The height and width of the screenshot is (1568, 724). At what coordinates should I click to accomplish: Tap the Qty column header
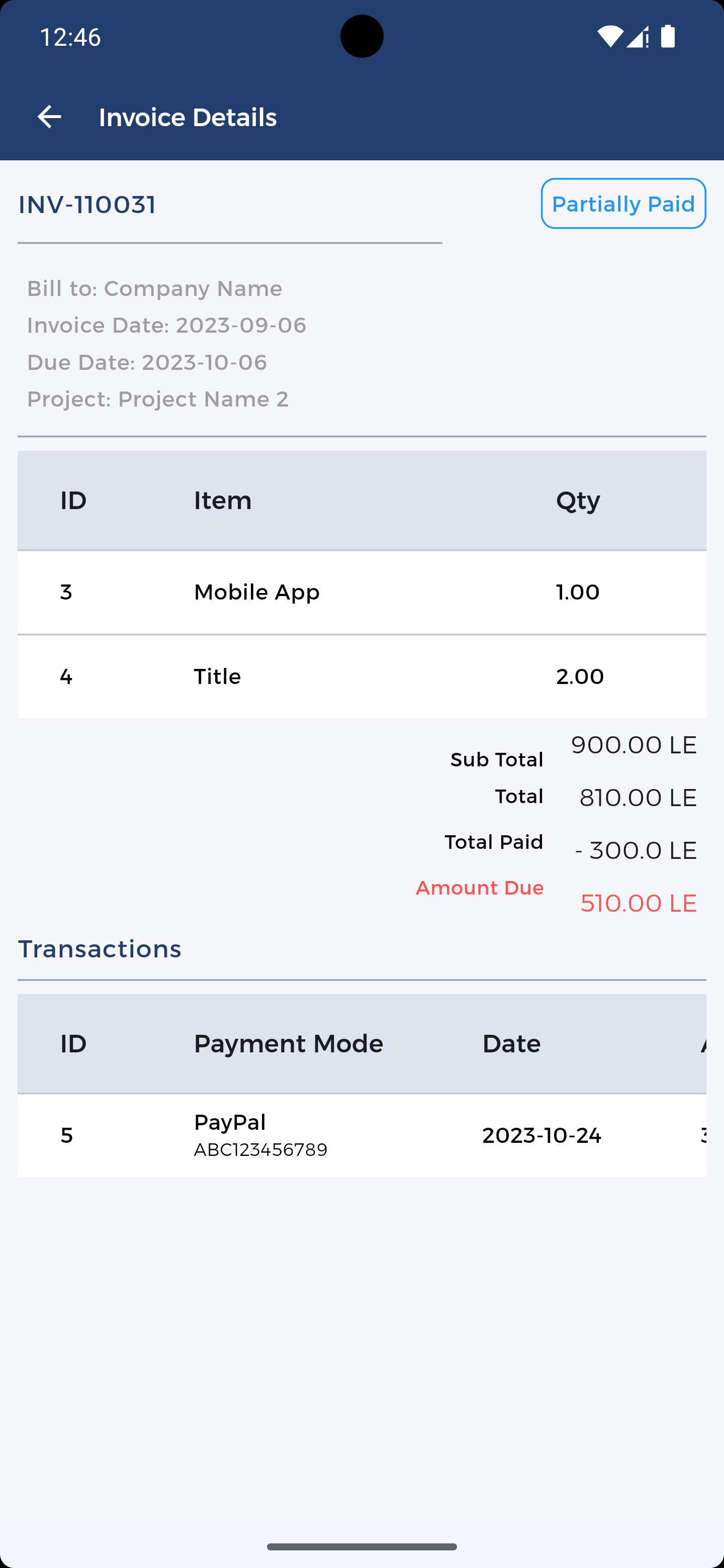[578, 501]
